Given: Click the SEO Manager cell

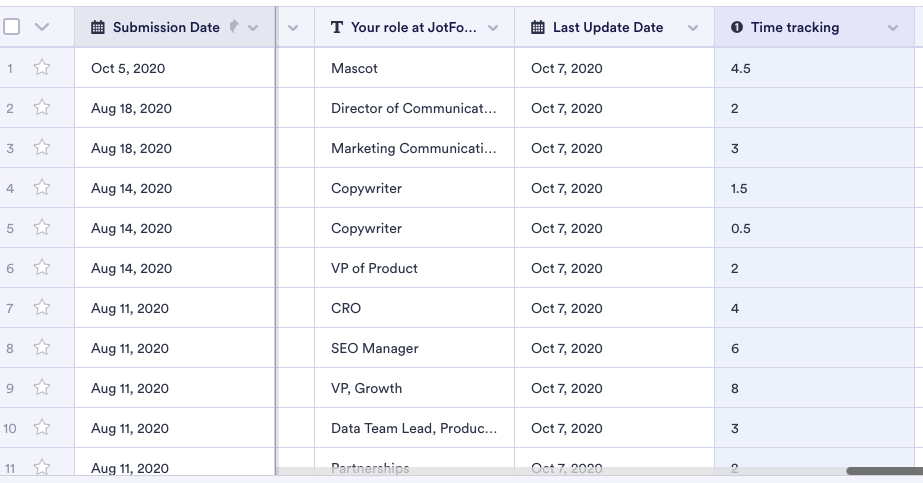Looking at the screenshot, I should 414,348.
